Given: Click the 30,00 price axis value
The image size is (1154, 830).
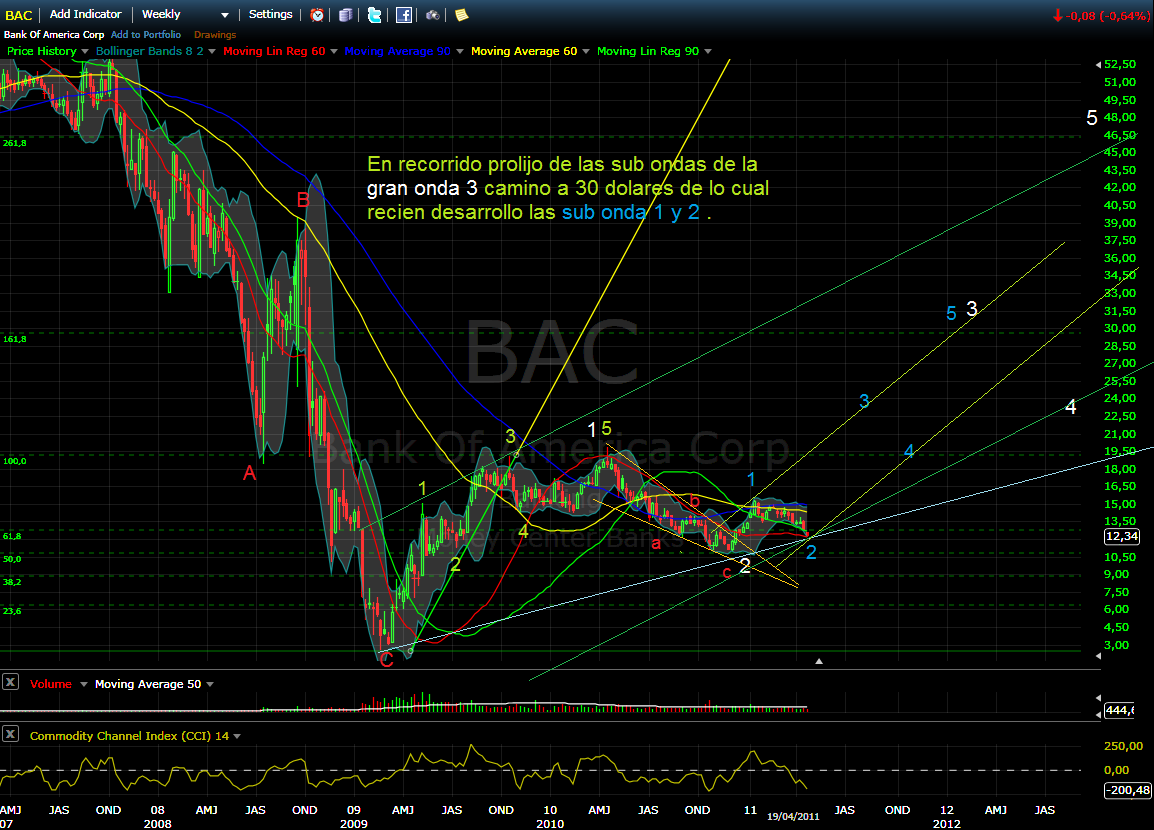Looking at the screenshot, I should pyautogui.click(x=1119, y=328).
